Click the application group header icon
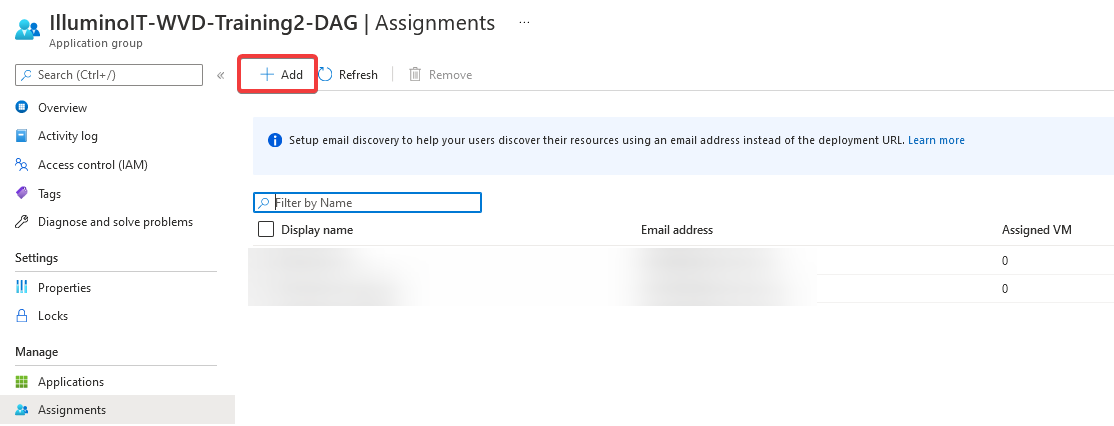 pyautogui.click(x=28, y=29)
